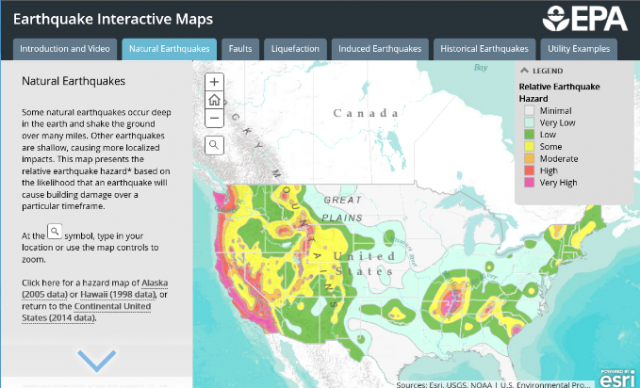Viewport: 640px width, 388px height.
Task: Click the Very Low hazard legend swatch
Action: pyautogui.click(x=529, y=122)
